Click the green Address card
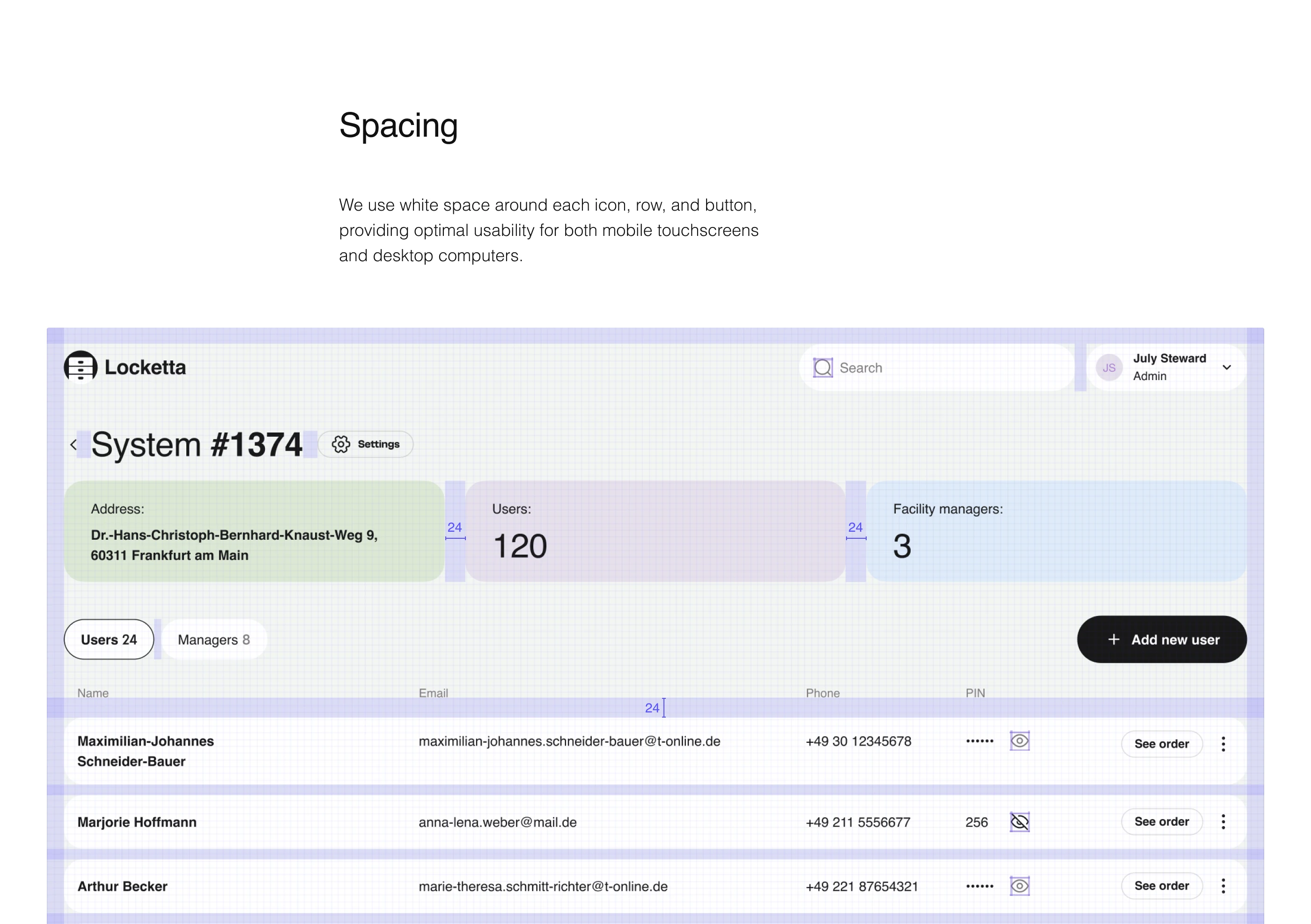The width and height of the screenshot is (1311, 924). (x=254, y=531)
